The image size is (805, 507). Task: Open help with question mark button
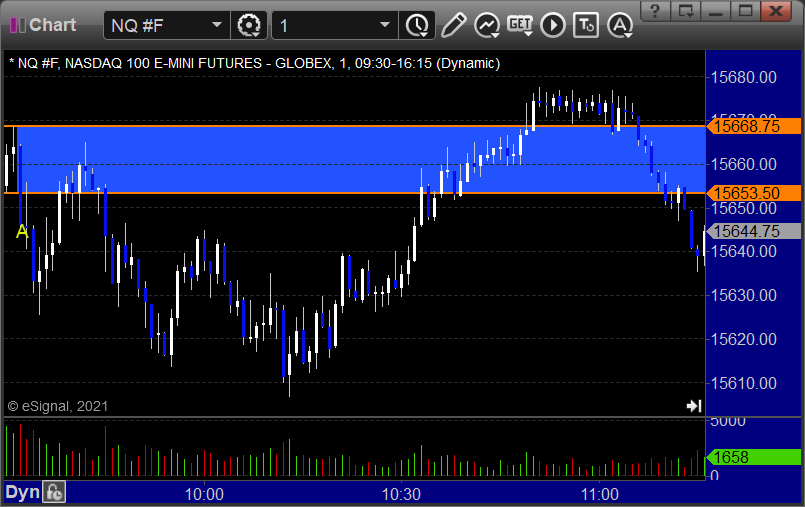655,11
